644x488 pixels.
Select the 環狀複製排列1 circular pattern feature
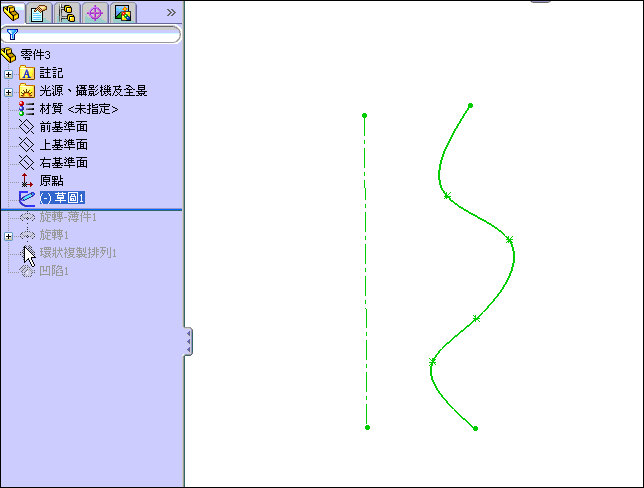tap(78, 253)
